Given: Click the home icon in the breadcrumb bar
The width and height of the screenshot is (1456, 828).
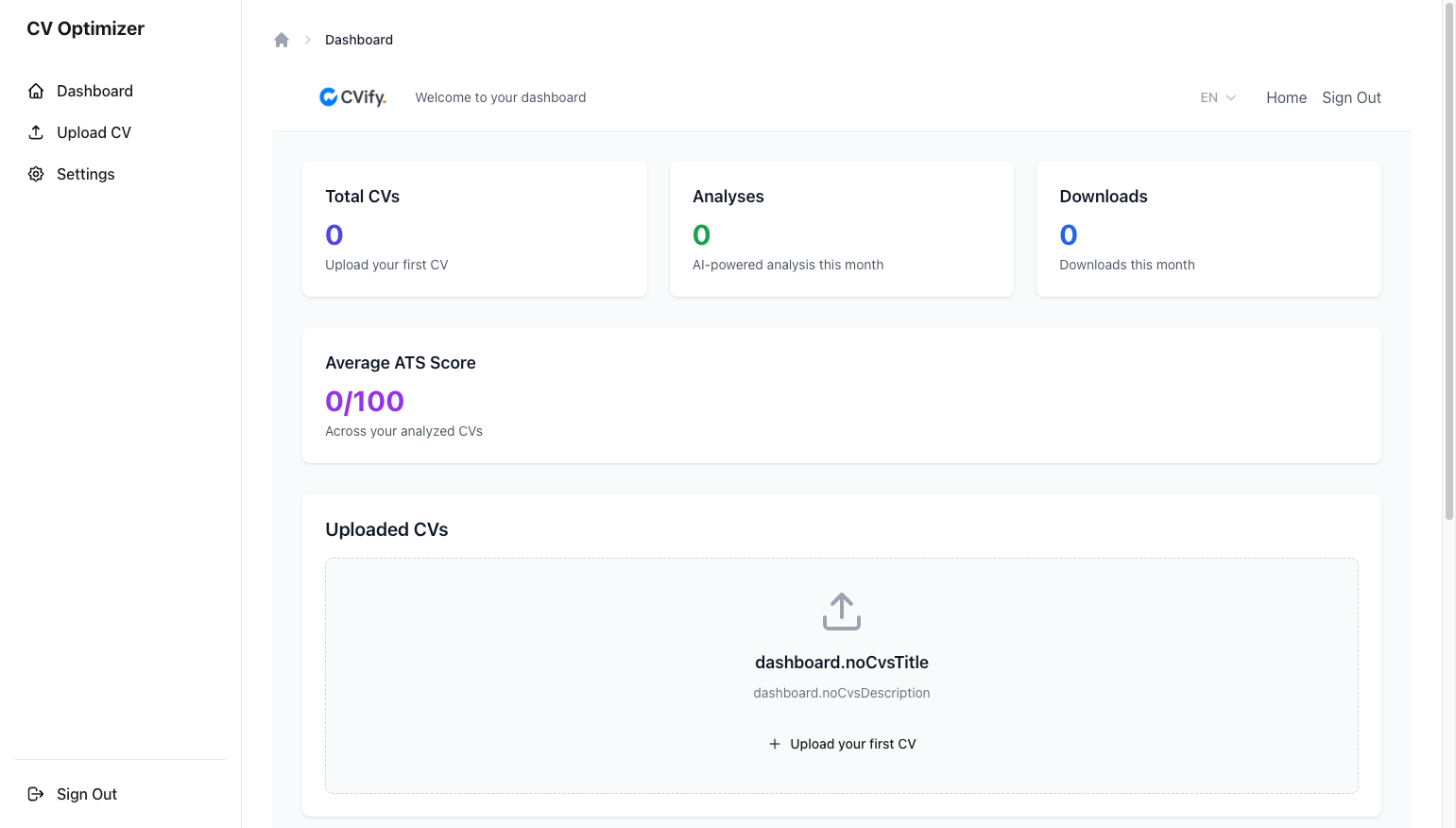Looking at the screenshot, I should (x=281, y=39).
